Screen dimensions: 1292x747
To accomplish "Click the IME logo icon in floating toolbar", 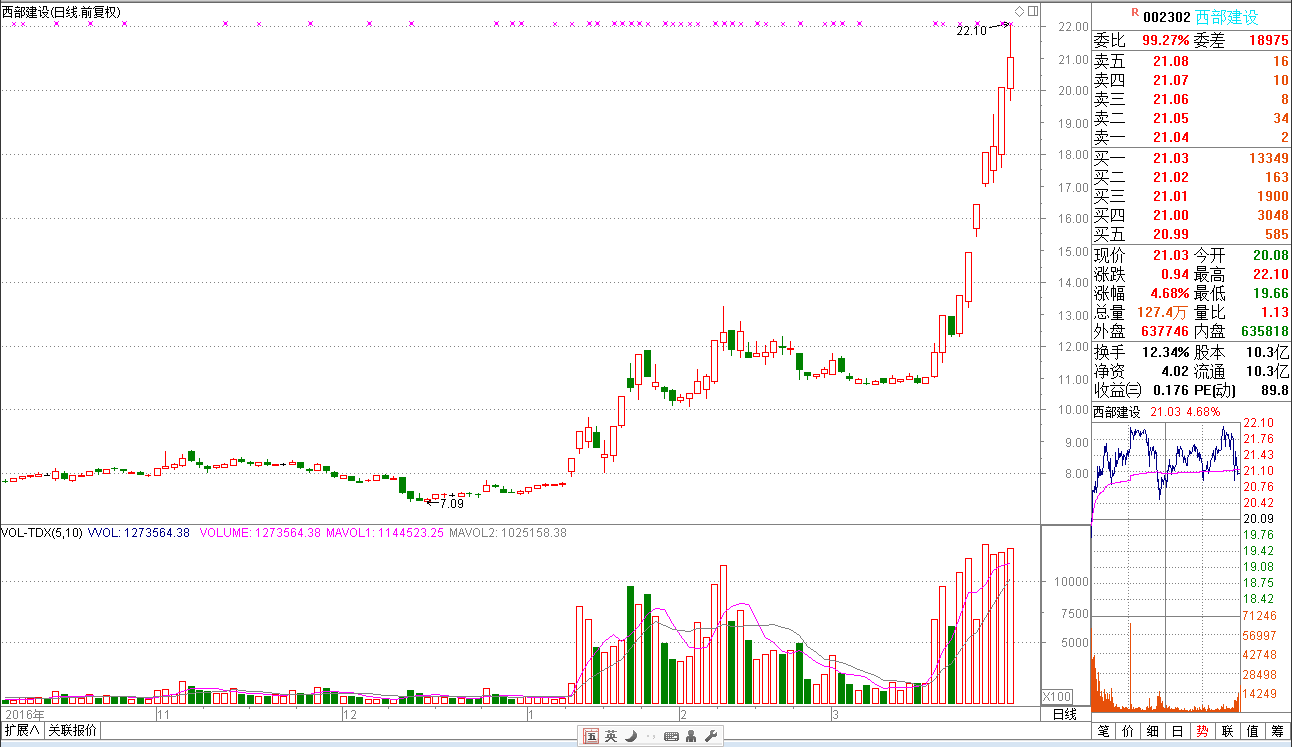I will (x=591, y=737).
